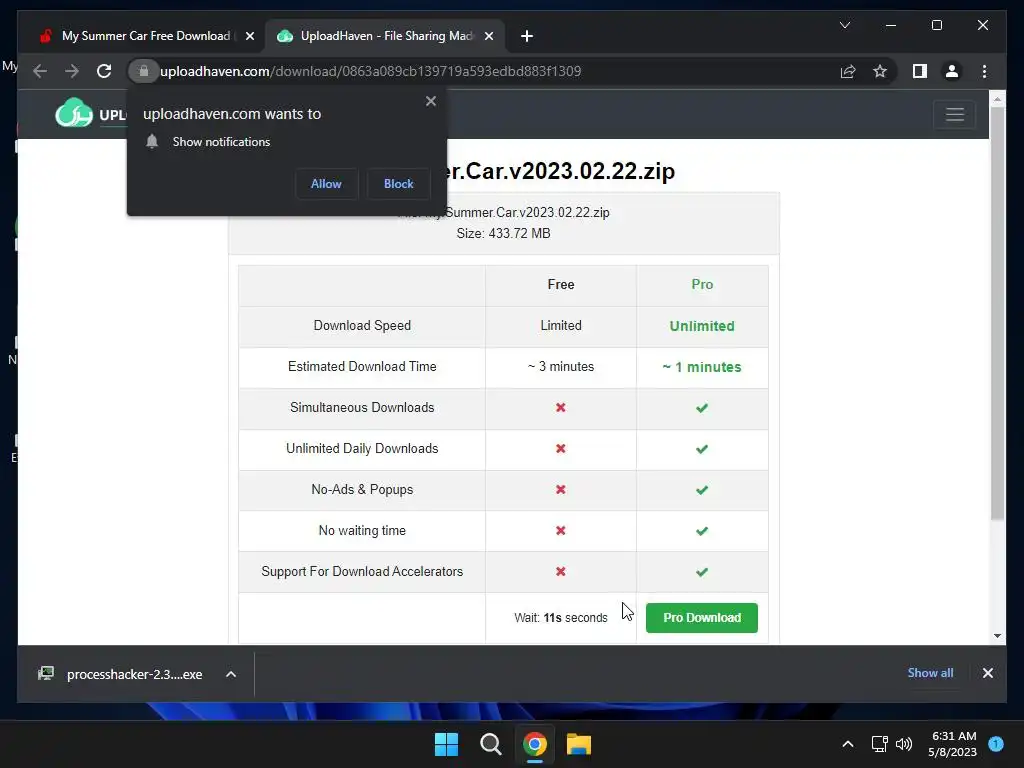Open the UploadHaven hamburger menu
Screen dimensions: 1024x768
tap(955, 114)
